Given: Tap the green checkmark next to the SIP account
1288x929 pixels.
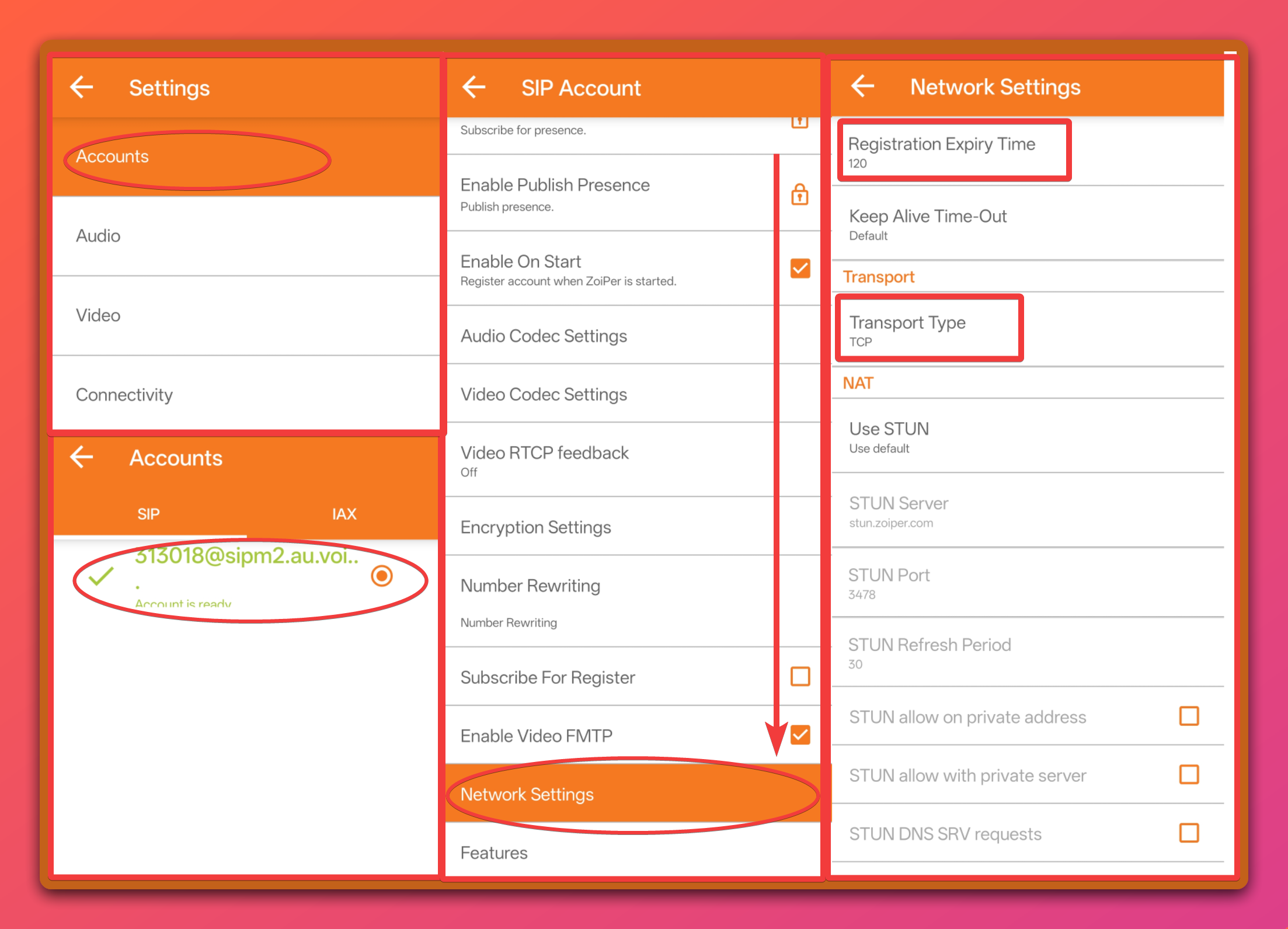Looking at the screenshot, I should point(101,576).
